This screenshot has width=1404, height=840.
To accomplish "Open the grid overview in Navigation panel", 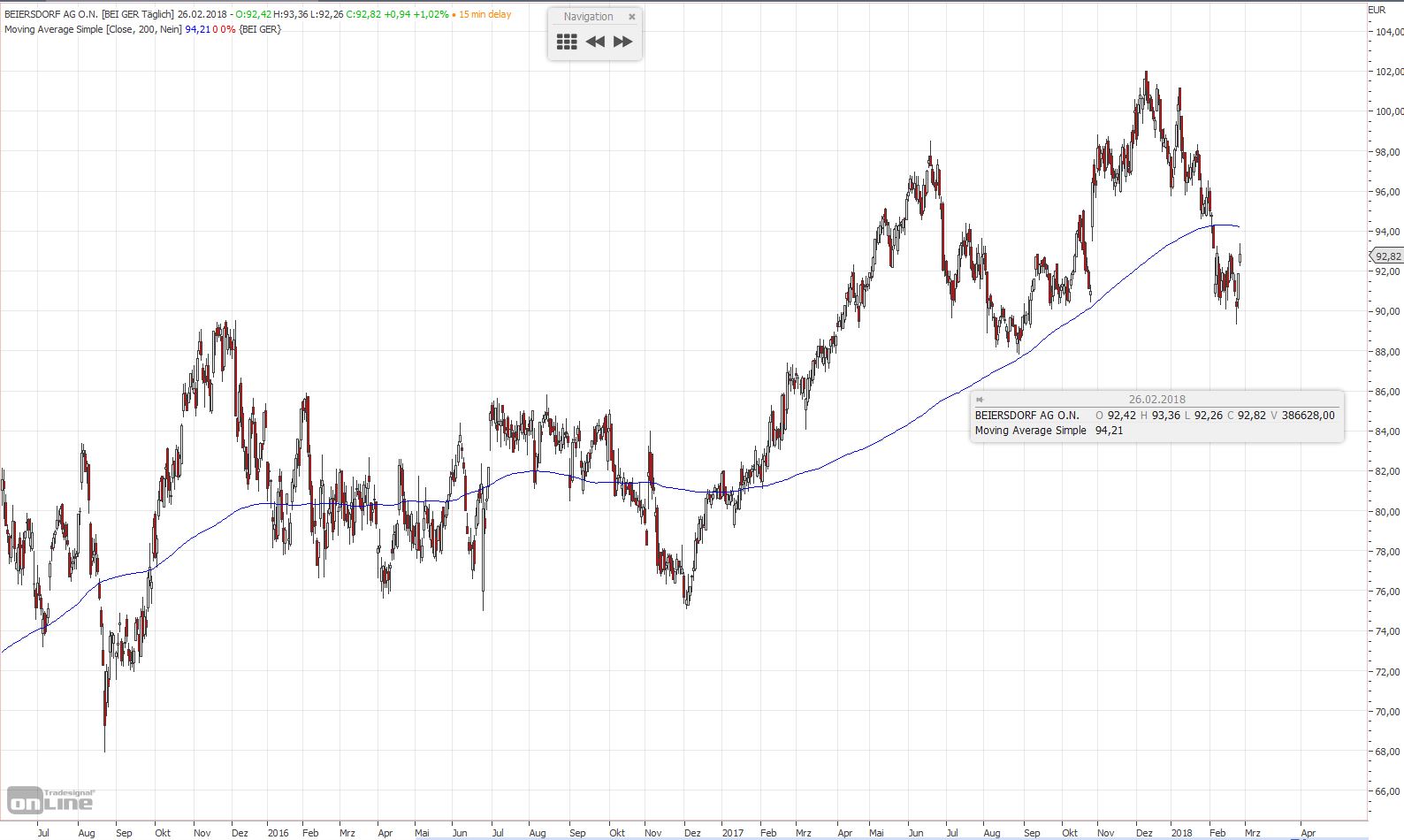I will [567, 42].
